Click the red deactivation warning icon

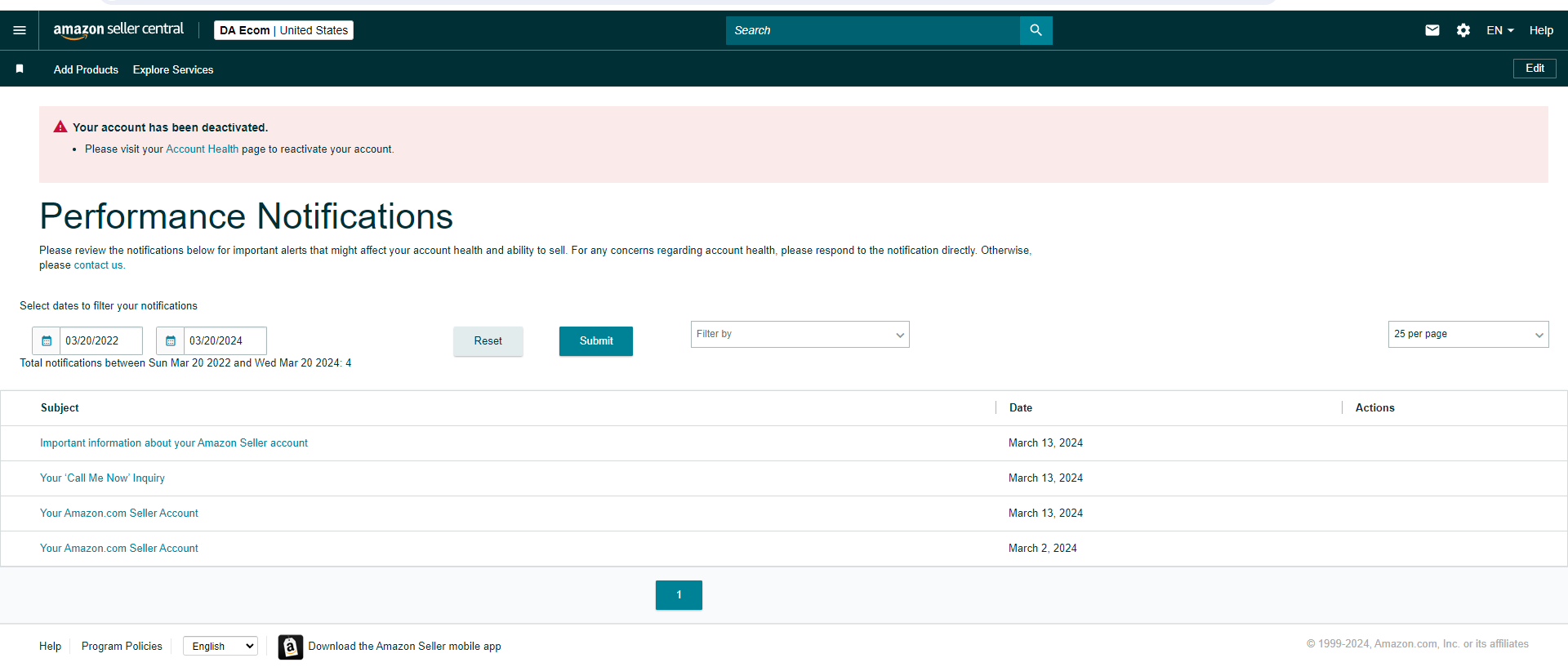point(60,127)
